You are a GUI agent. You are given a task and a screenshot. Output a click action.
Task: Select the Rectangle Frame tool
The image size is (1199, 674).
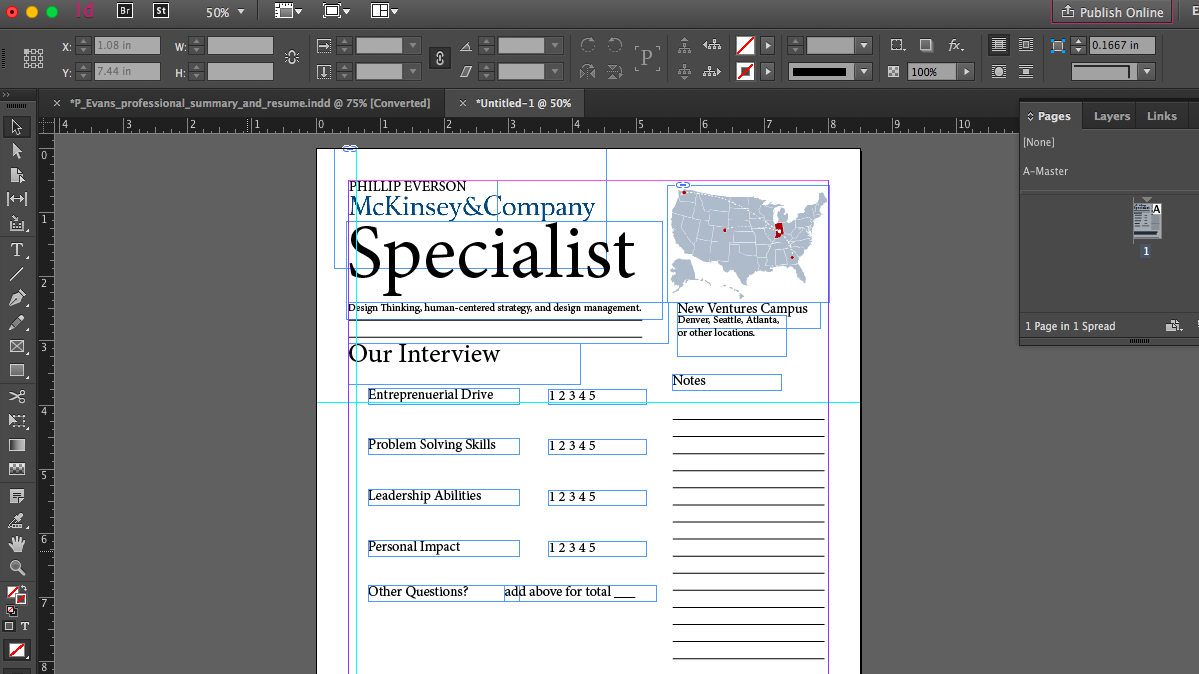16,347
